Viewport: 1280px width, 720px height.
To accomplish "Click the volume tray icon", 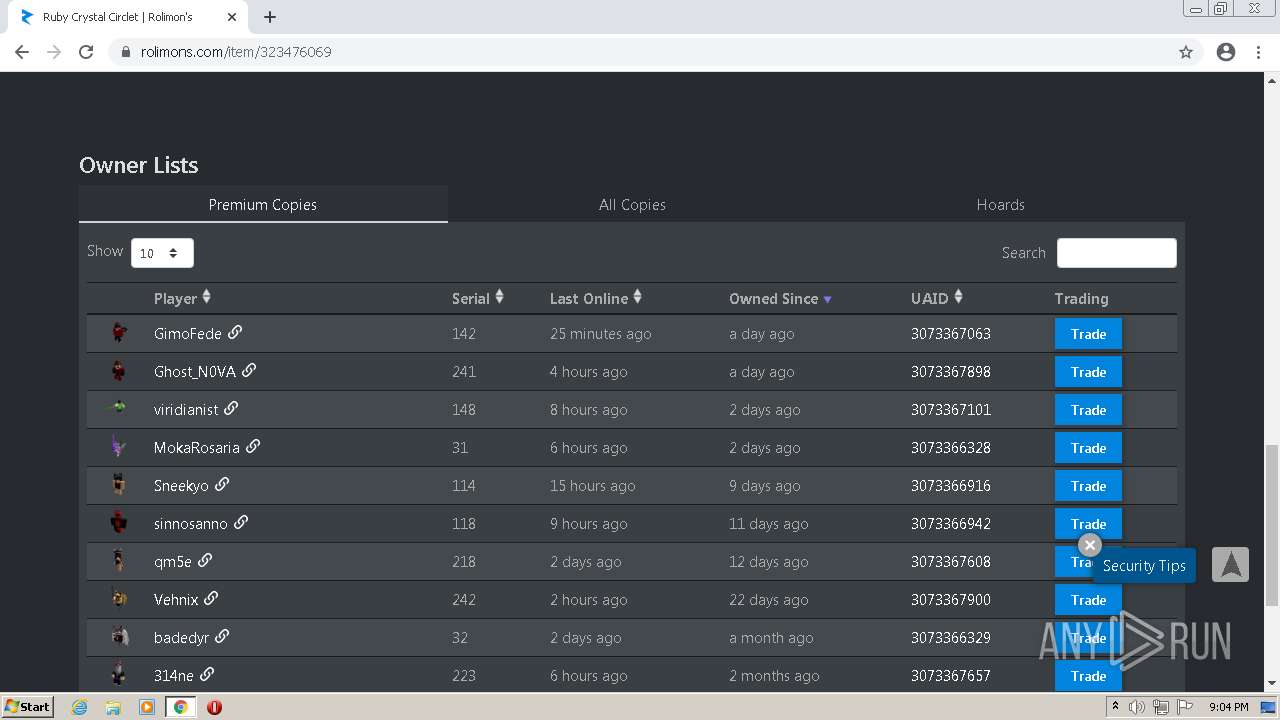I will pos(1137,707).
